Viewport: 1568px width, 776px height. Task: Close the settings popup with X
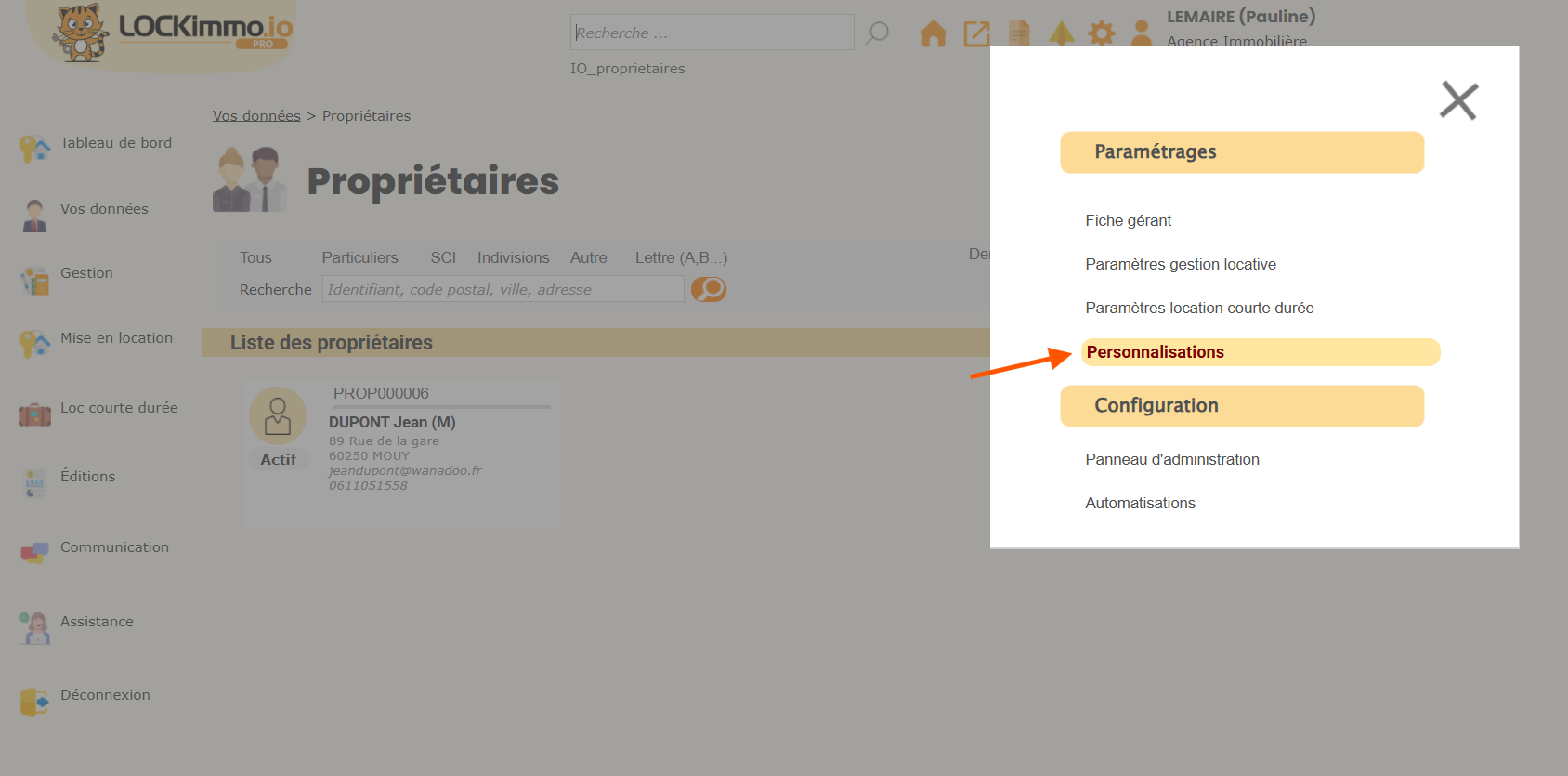click(1458, 100)
